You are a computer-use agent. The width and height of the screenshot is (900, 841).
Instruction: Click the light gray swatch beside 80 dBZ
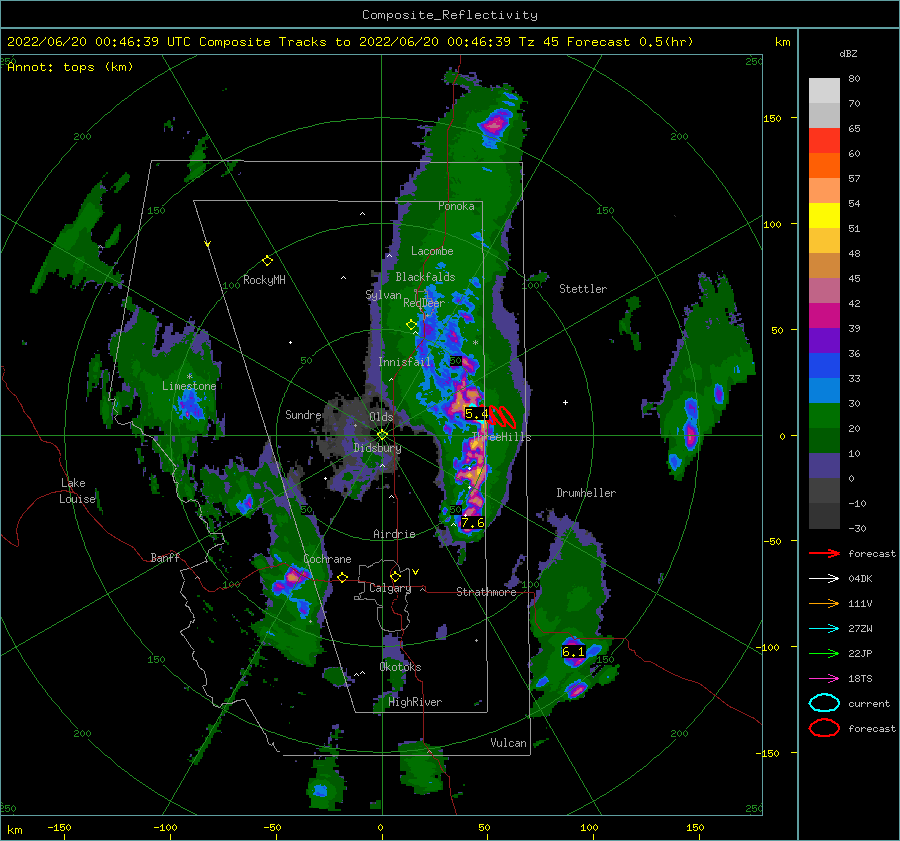(x=824, y=91)
